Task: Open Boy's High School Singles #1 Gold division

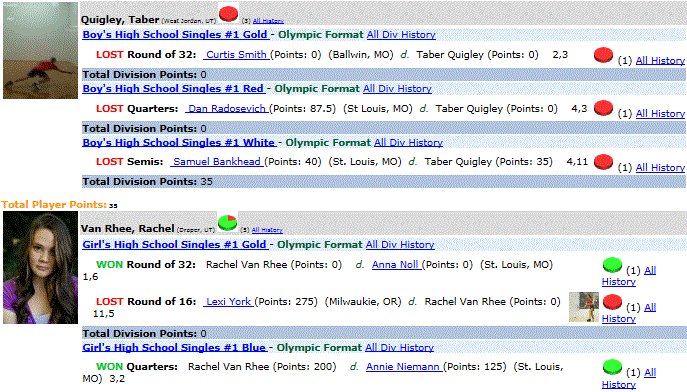Action: [x=175, y=35]
